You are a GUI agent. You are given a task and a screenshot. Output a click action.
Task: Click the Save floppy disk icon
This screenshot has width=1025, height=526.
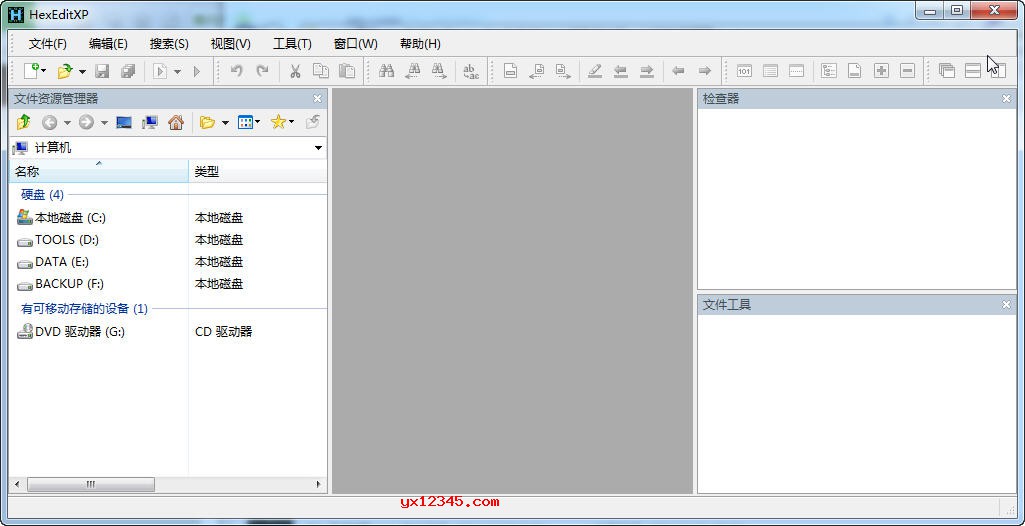(102, 71)
